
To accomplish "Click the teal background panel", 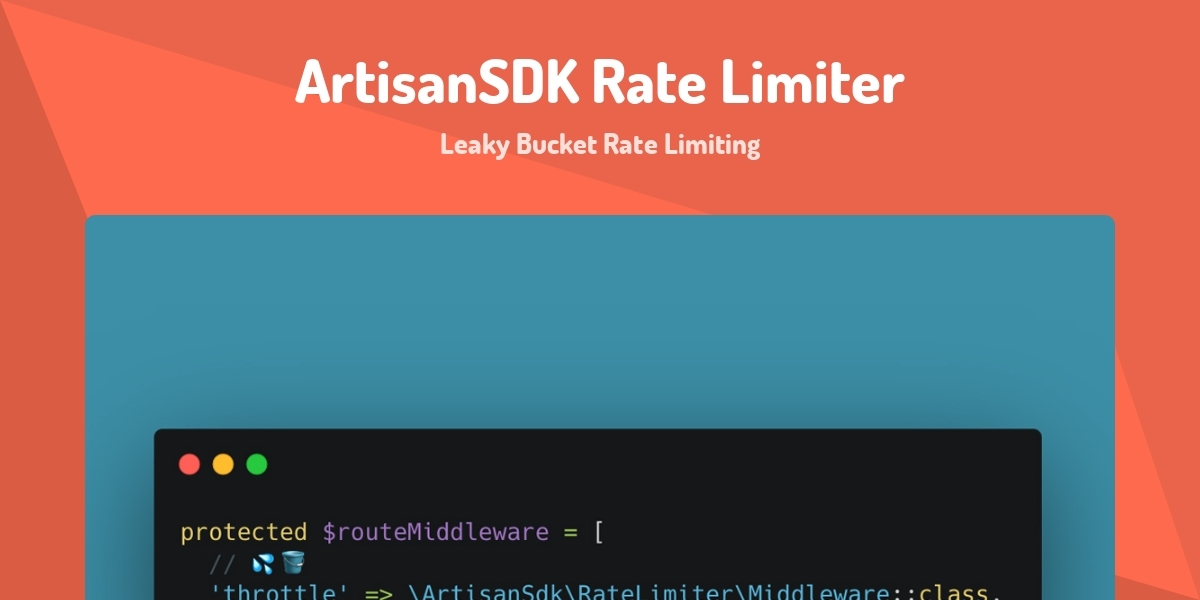I will coord(600,320).
